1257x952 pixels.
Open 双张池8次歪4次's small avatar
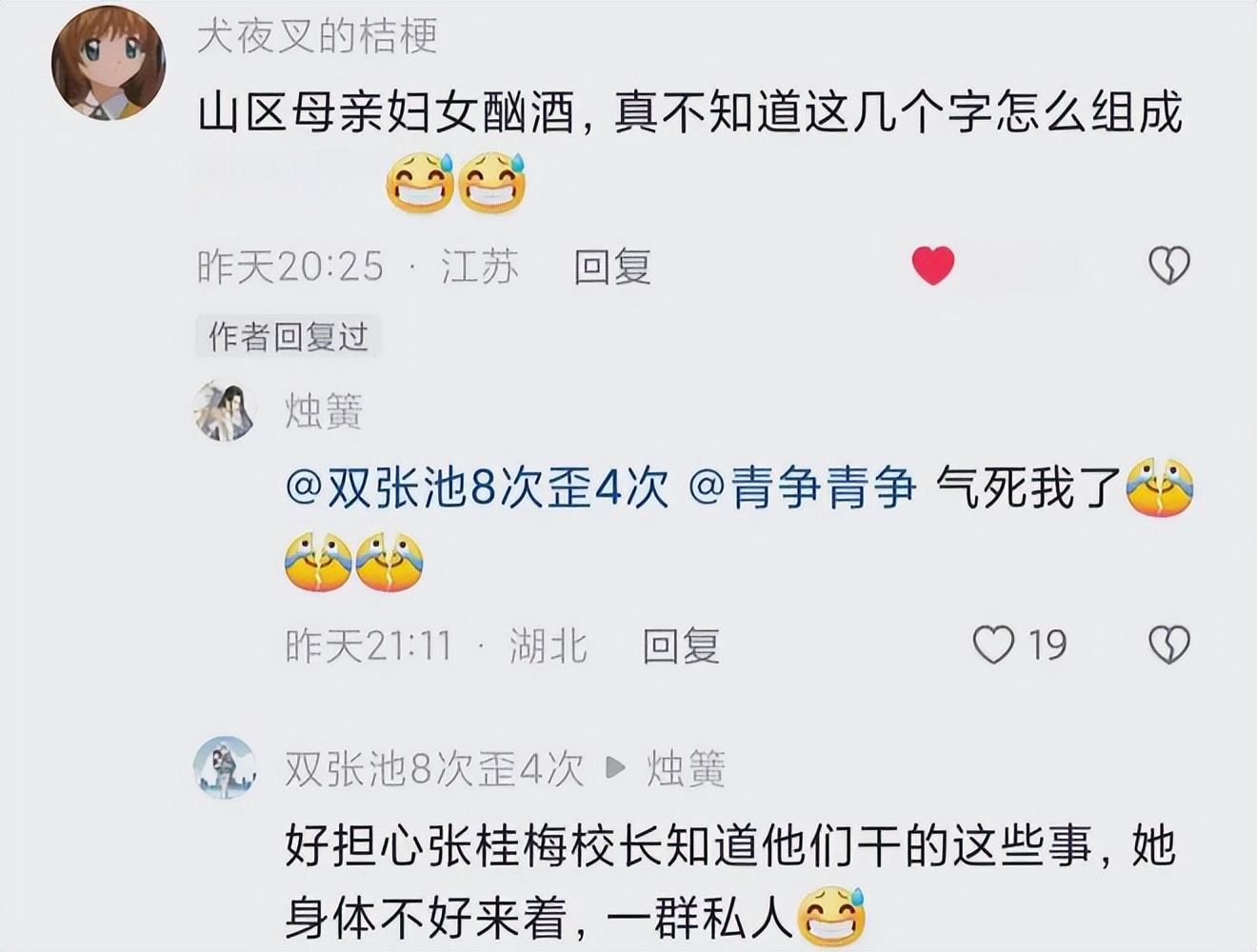click(x=225, y=767)
